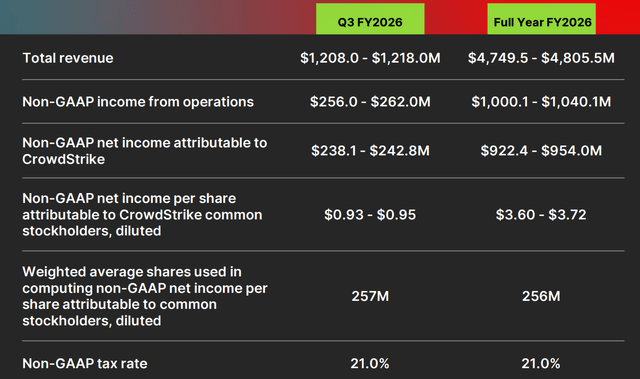Select the net income per share diluted label

(x=142, y=215)
